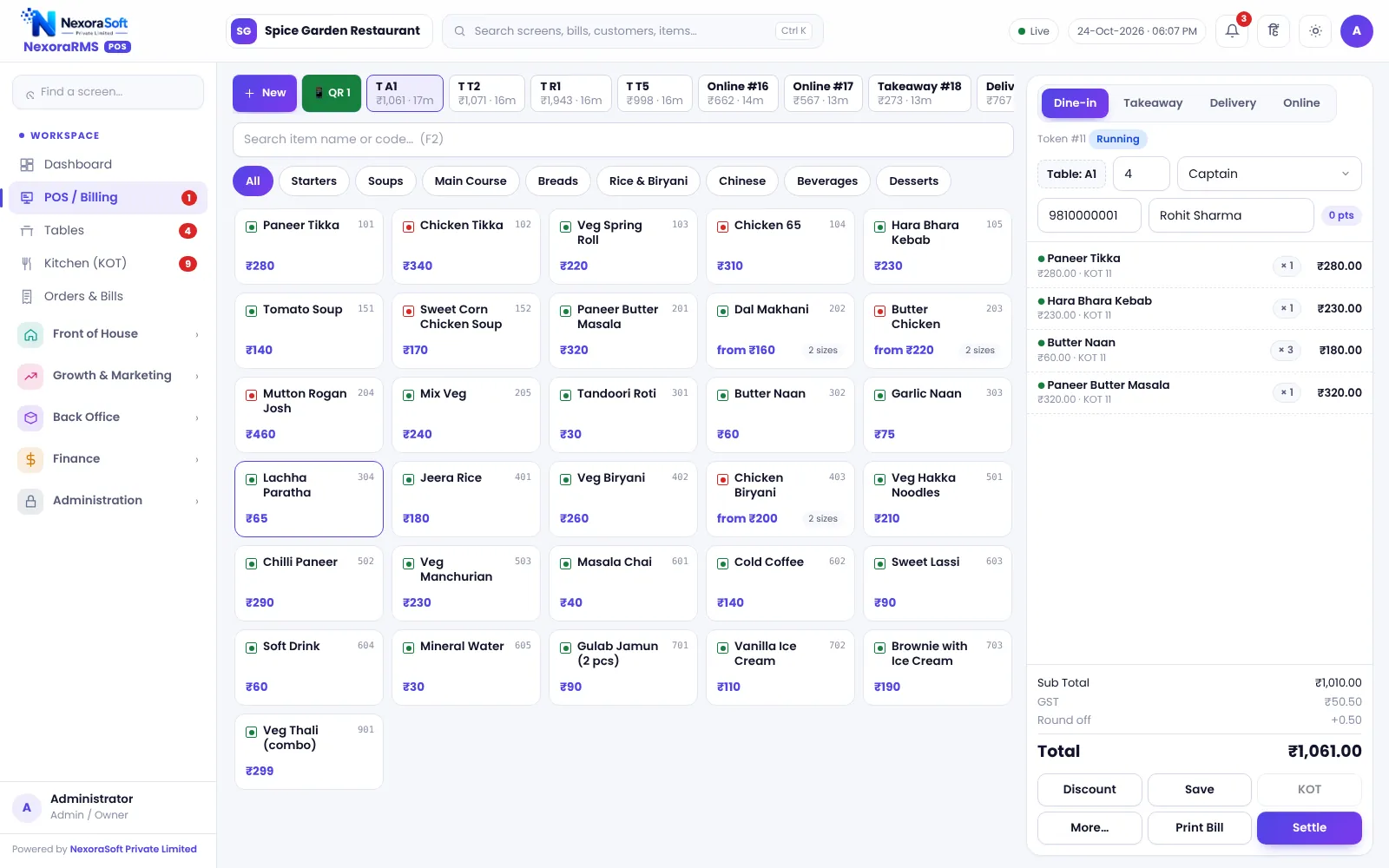This screenshot has height=868, width=1389.
Task: Click the Growth & Marketing icon
Action: [30, 376]
